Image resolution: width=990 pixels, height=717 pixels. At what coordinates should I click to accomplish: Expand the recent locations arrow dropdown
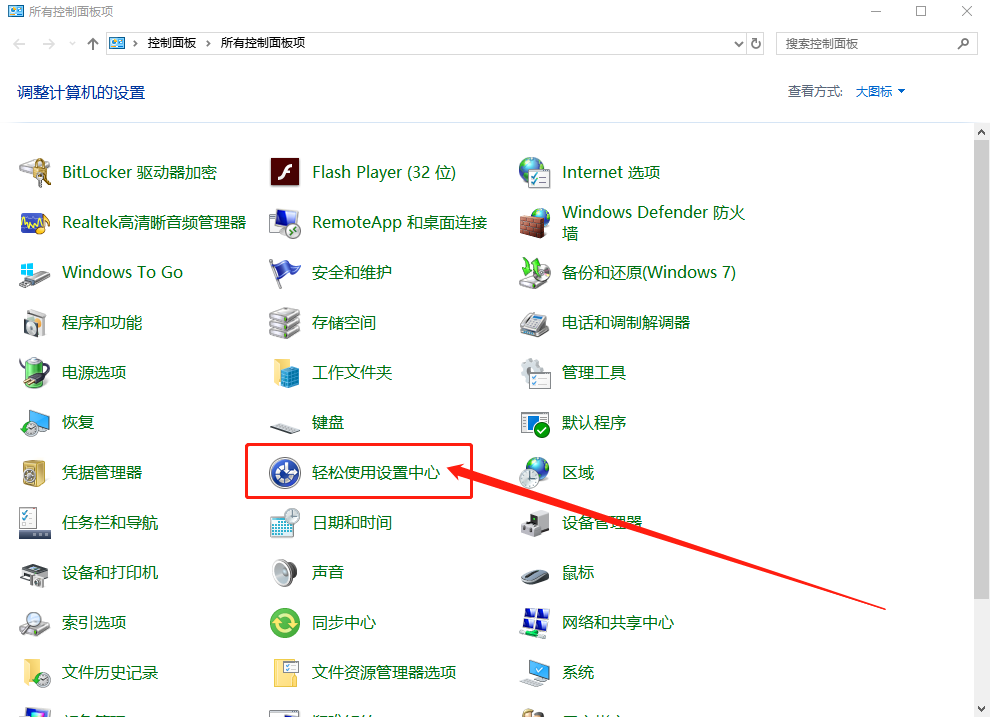72,44
